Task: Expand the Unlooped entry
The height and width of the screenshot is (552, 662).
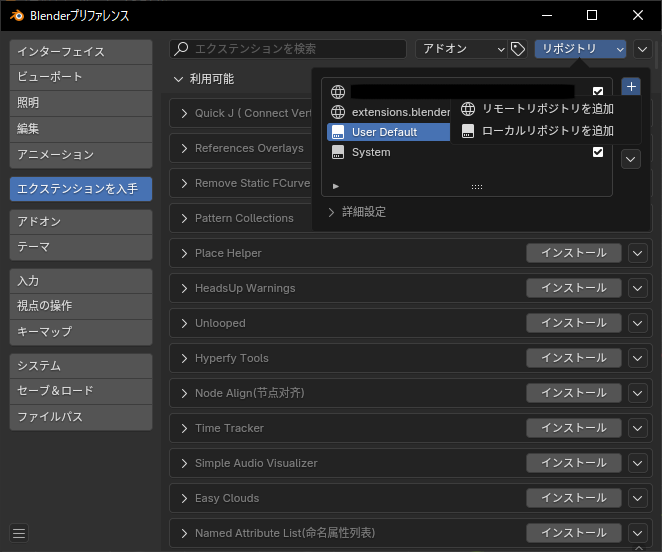Action: [x=184, y=324]
